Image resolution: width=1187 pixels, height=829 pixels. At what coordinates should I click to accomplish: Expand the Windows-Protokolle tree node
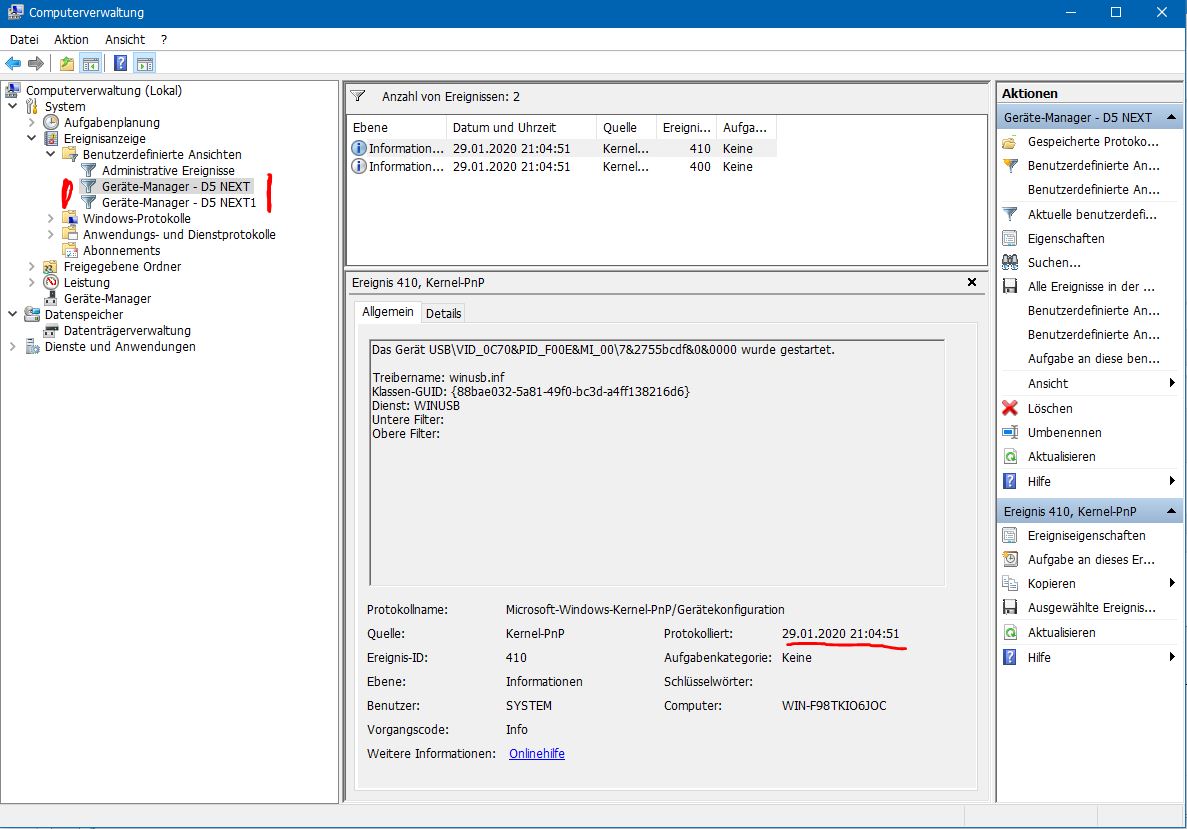tap(51, 218)
